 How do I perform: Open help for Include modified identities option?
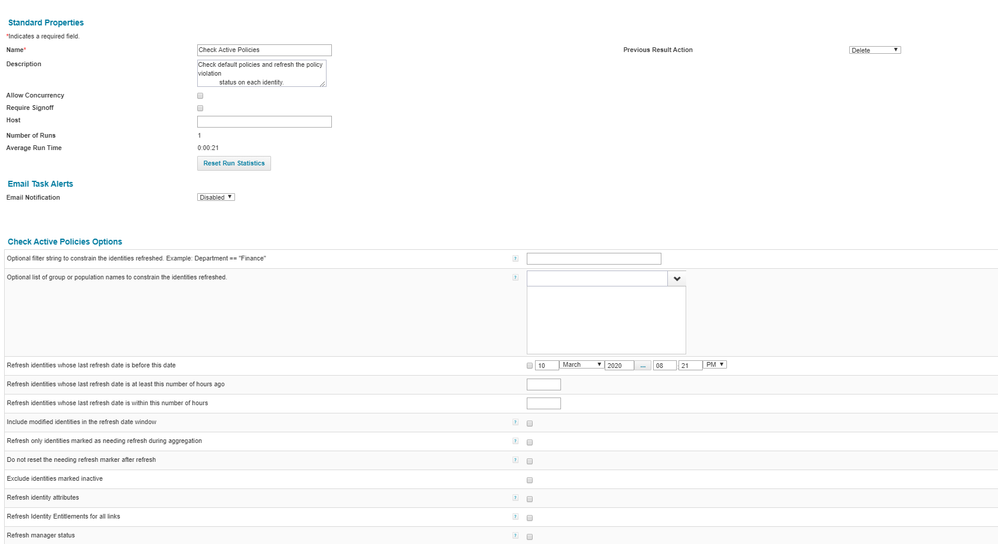(x=515, y=422)
